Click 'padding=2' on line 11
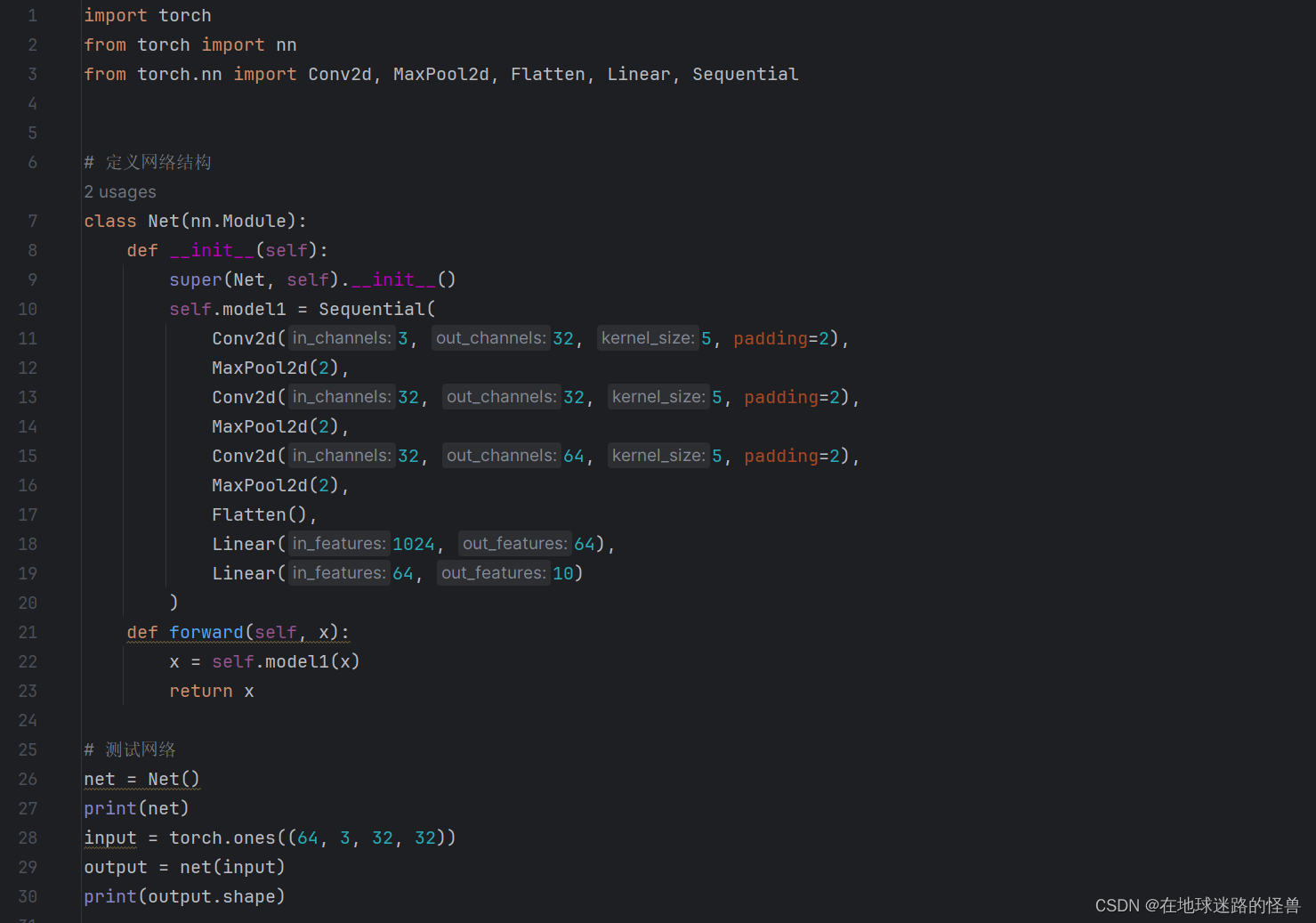1316x923 pixels. point(781,338)
